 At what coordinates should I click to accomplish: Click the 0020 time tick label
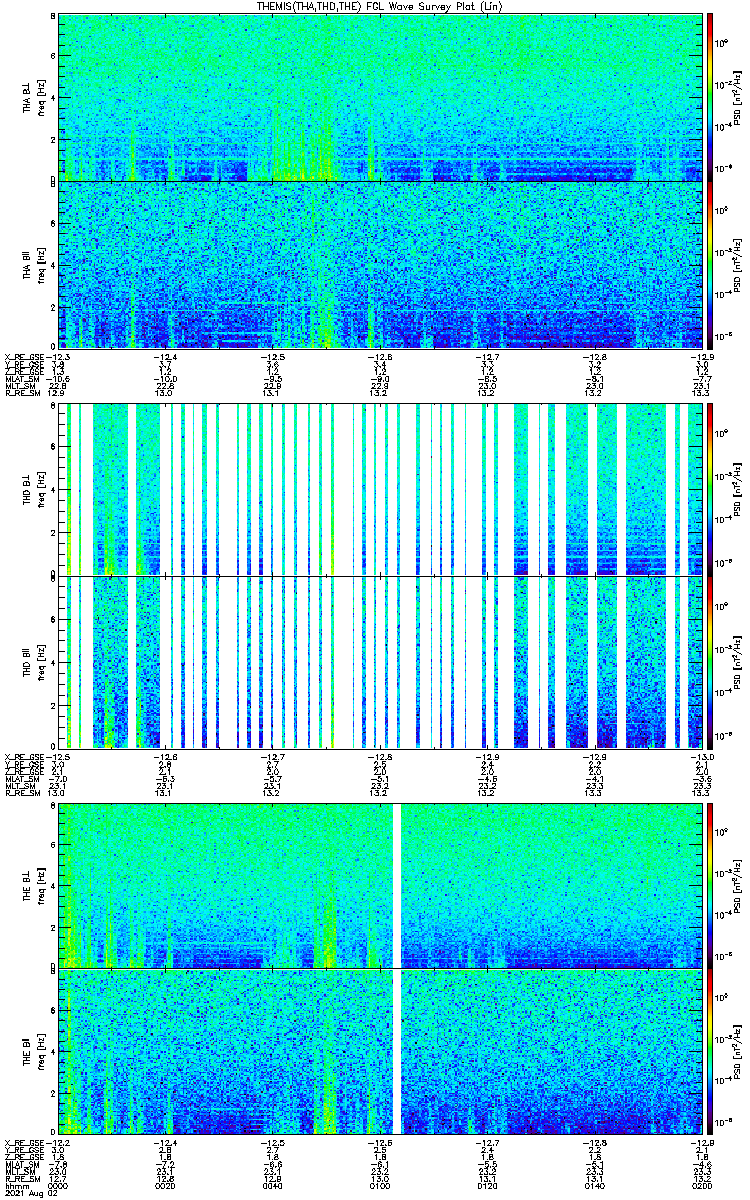165,1185
